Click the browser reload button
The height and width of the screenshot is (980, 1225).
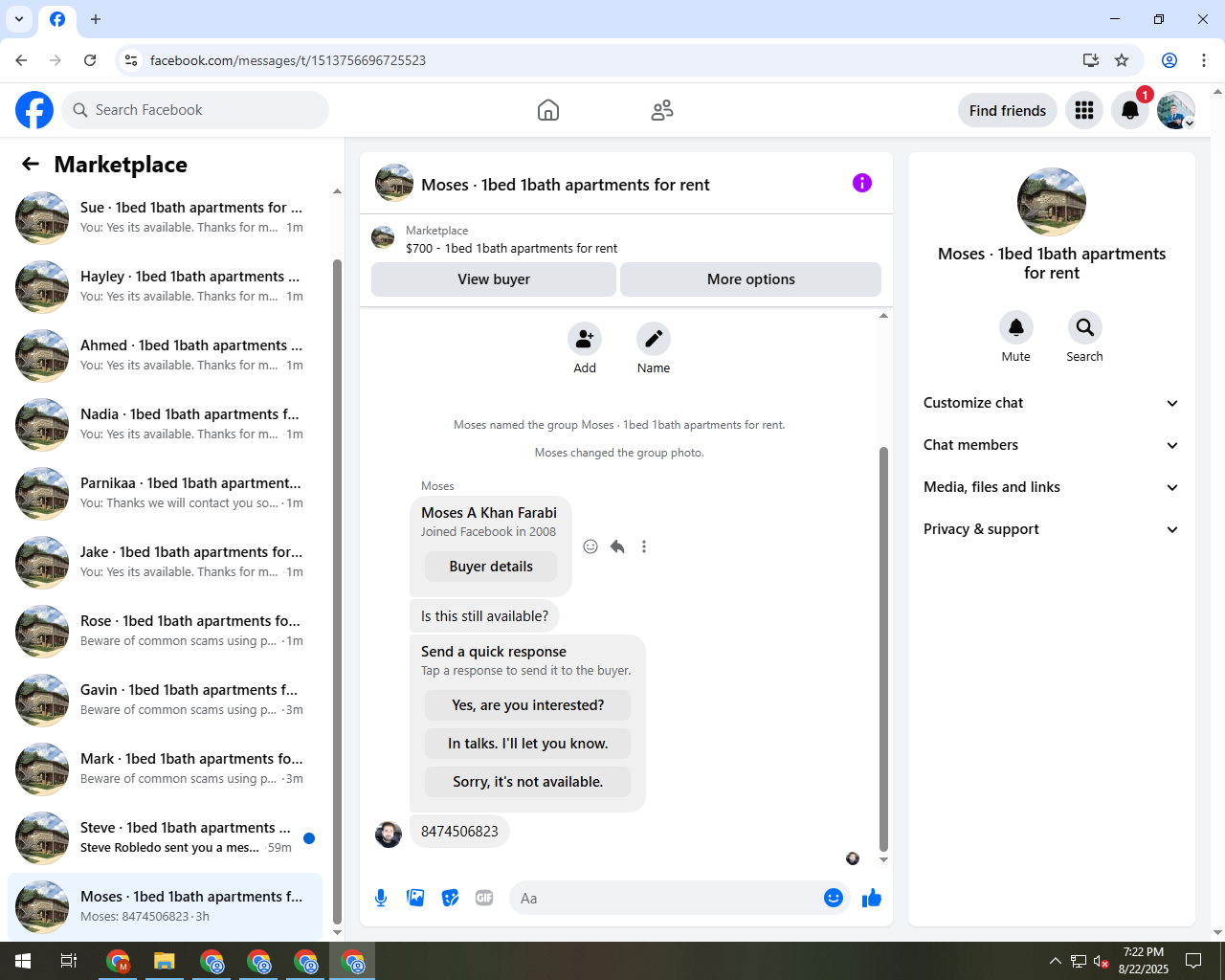coord(90,60)
